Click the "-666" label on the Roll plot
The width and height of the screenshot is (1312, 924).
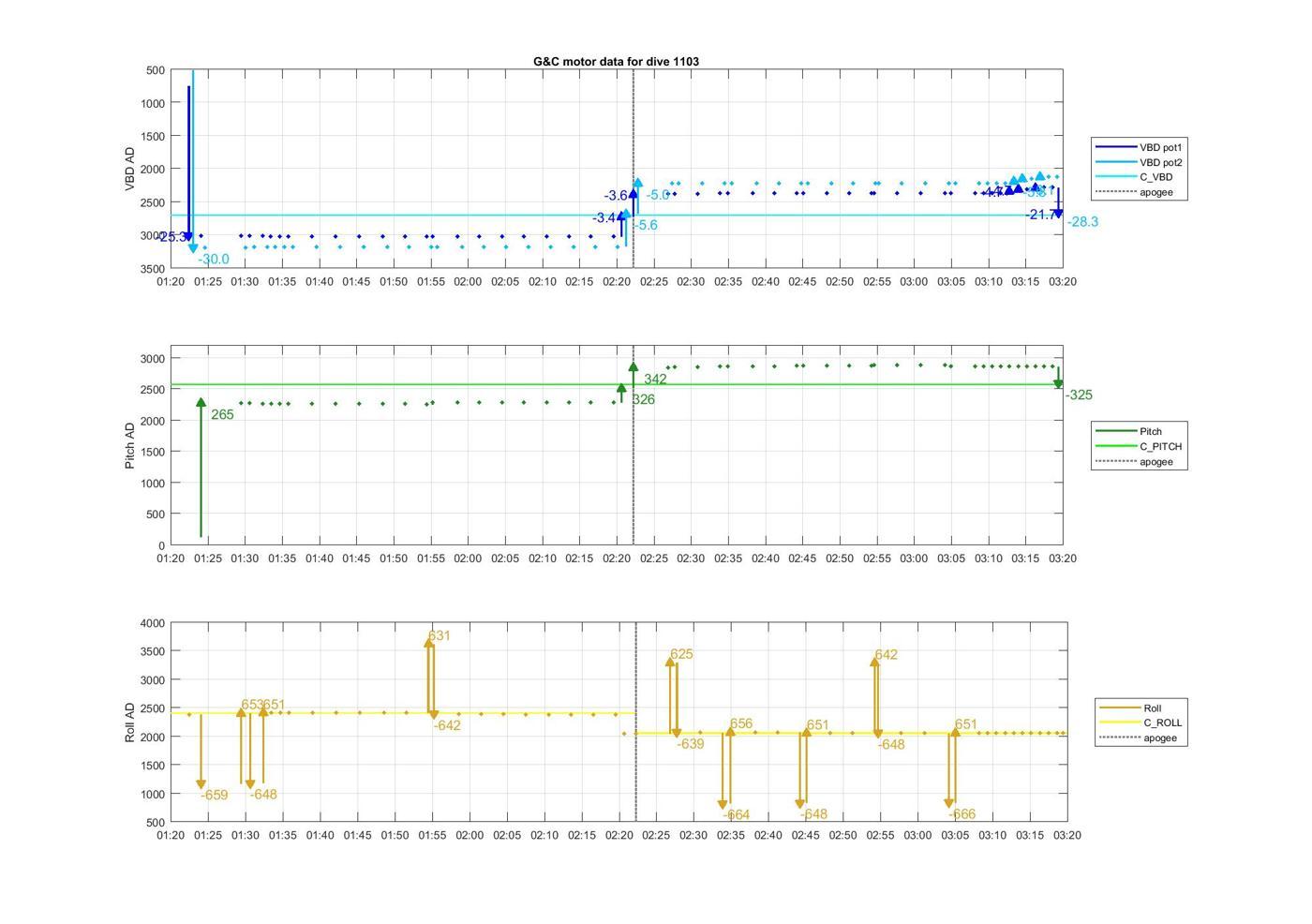tap(962, 814)
